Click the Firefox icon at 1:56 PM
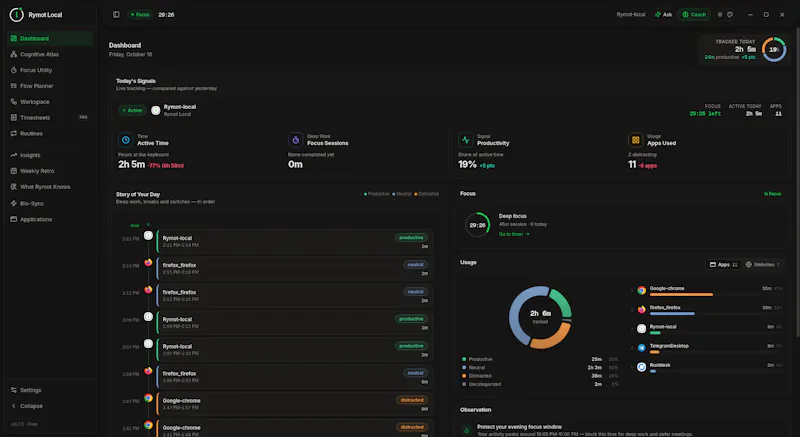Screen dimensions: 800x437 click(148, 371)
